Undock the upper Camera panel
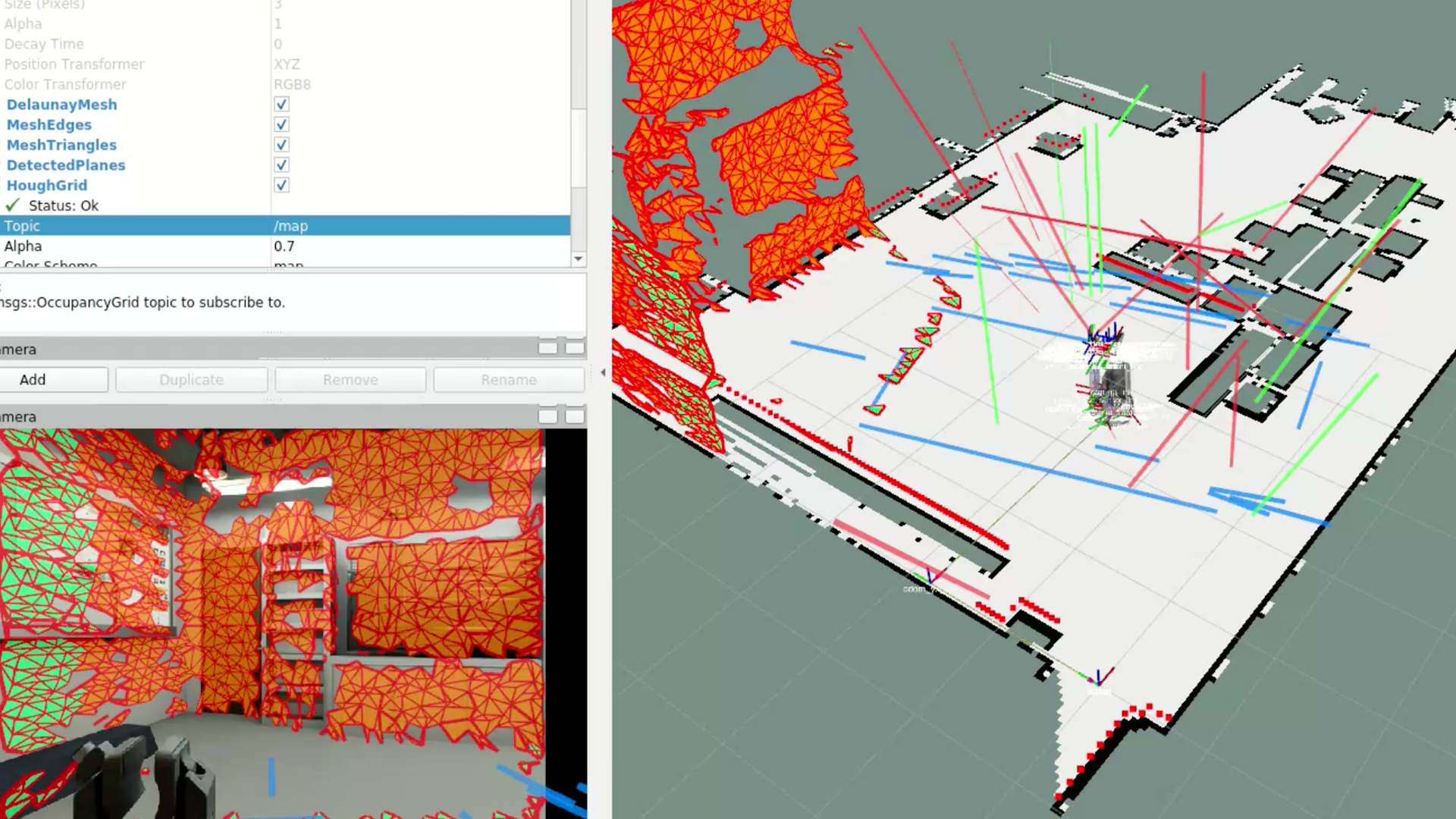This screenshot has width=1456, height=819. [548, 348]
